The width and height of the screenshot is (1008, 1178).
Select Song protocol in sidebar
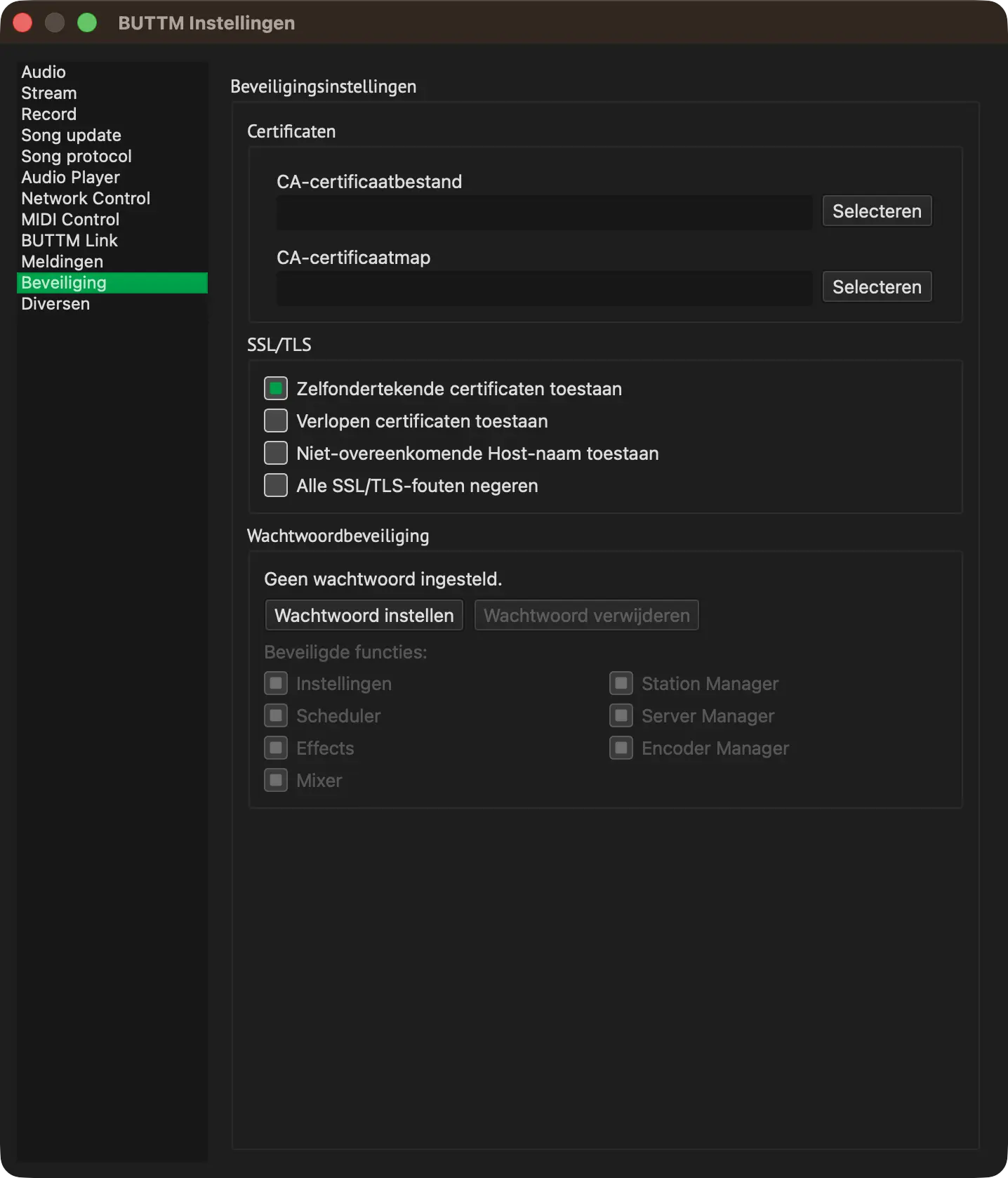(112, 157)
